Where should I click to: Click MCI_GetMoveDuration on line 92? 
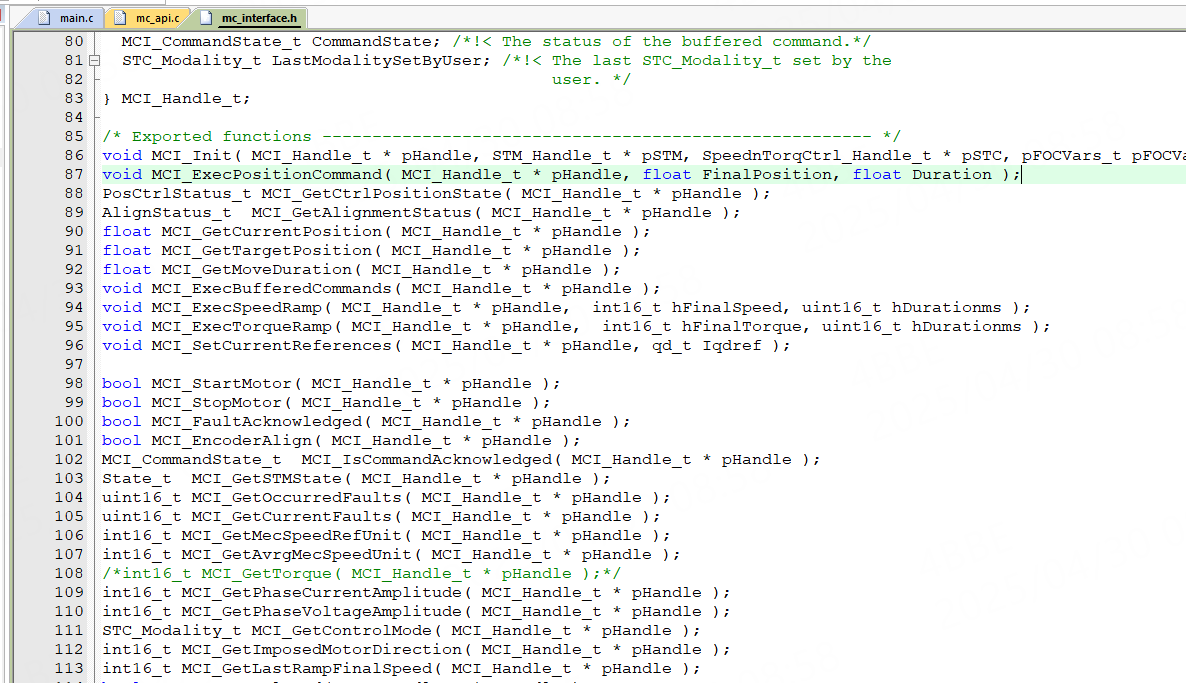[256, 269]
